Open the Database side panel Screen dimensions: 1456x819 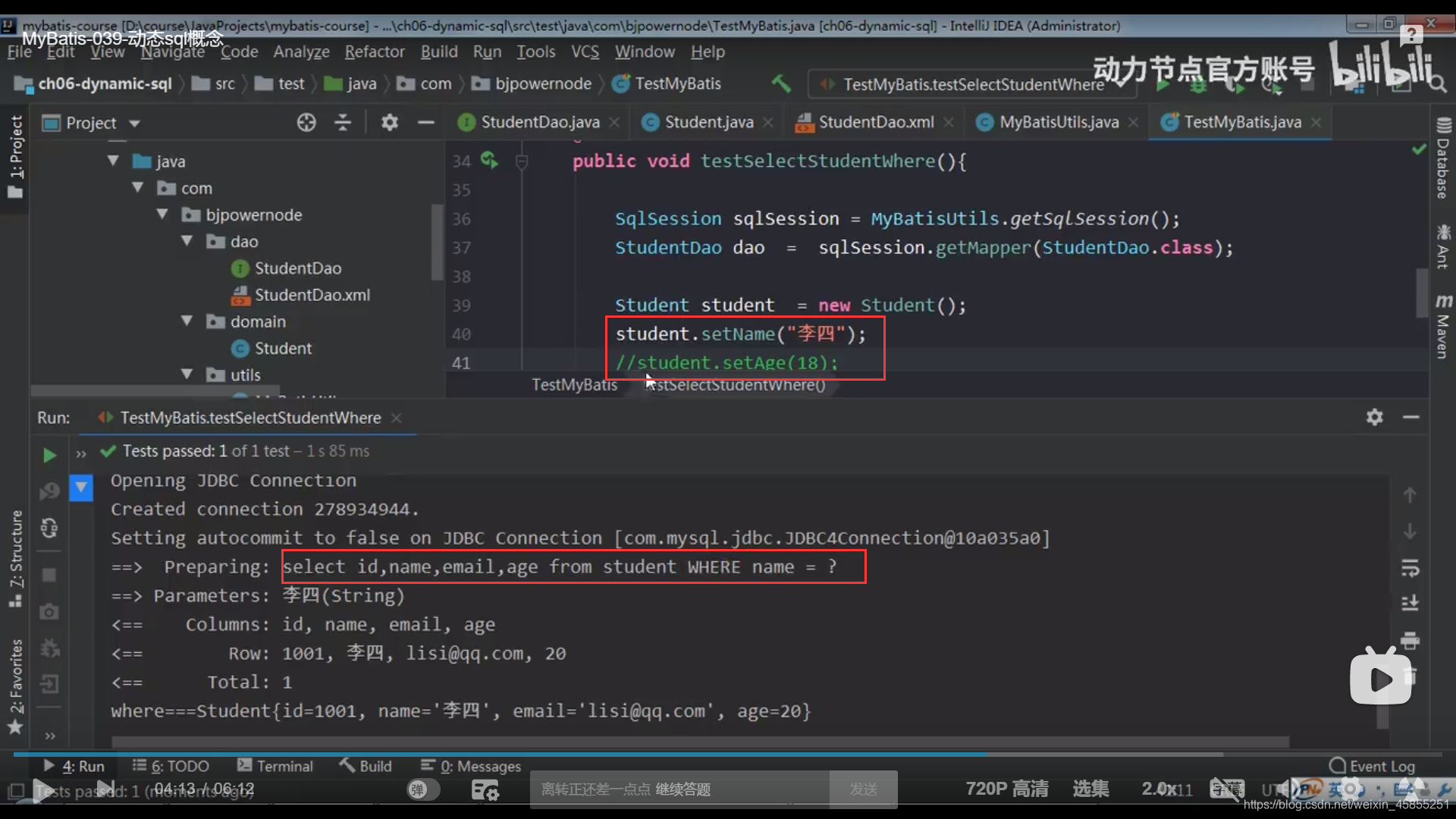[1443, 158]
